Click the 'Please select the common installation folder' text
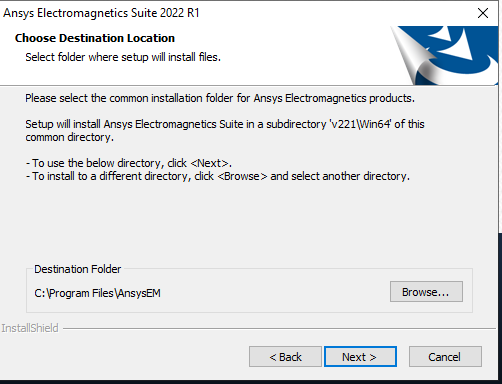The image size is (502, 384). (x=220, y=98)
